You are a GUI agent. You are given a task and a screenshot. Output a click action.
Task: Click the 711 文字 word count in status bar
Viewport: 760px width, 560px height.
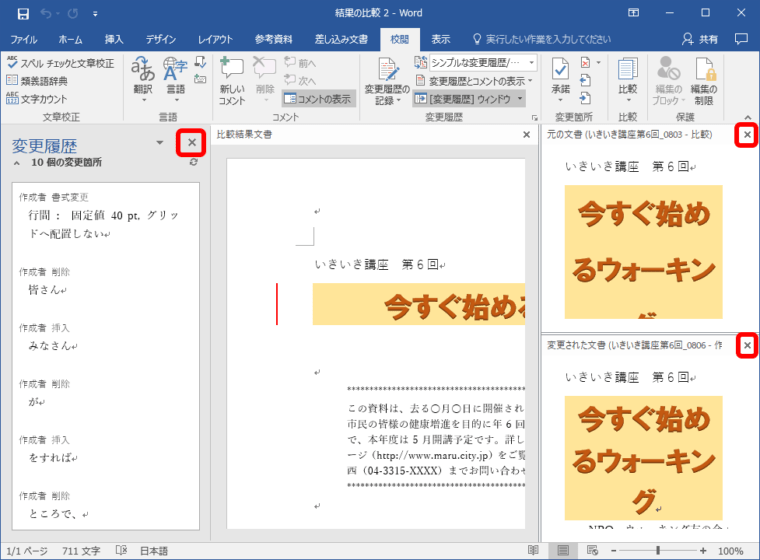coord(81,551)
